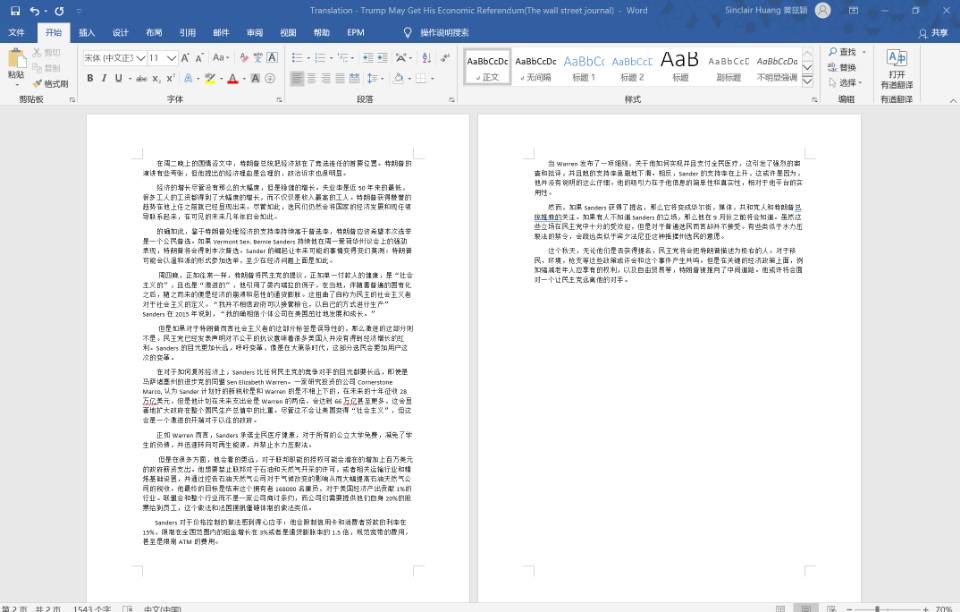960x612 pixels.
Task: Click the Cut (剪切) scissors icon
Action: tap(38, 53)
